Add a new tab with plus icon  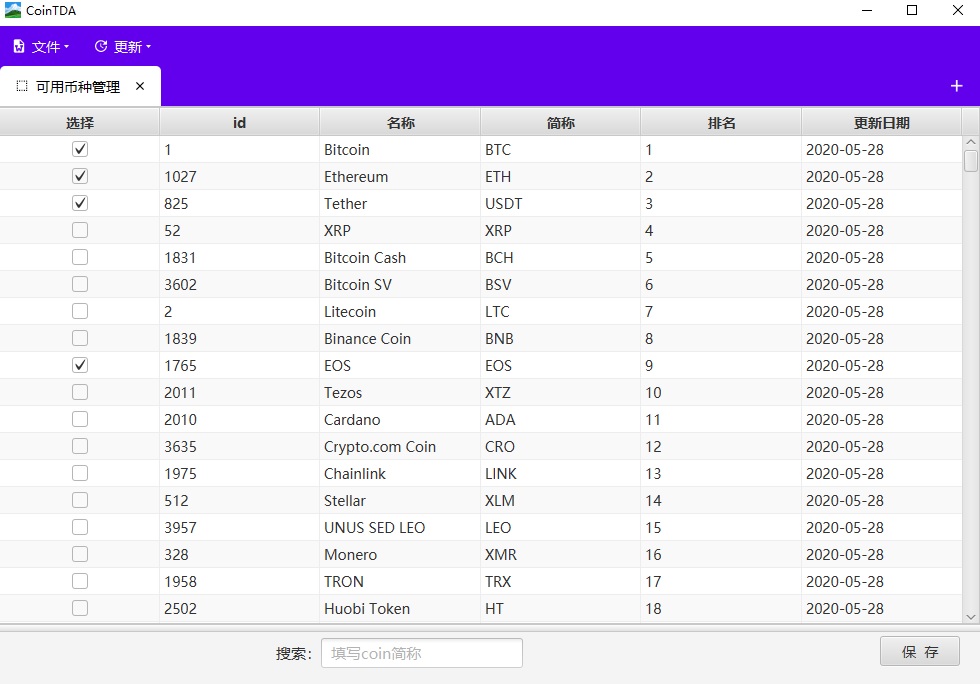tap(956, 86)
